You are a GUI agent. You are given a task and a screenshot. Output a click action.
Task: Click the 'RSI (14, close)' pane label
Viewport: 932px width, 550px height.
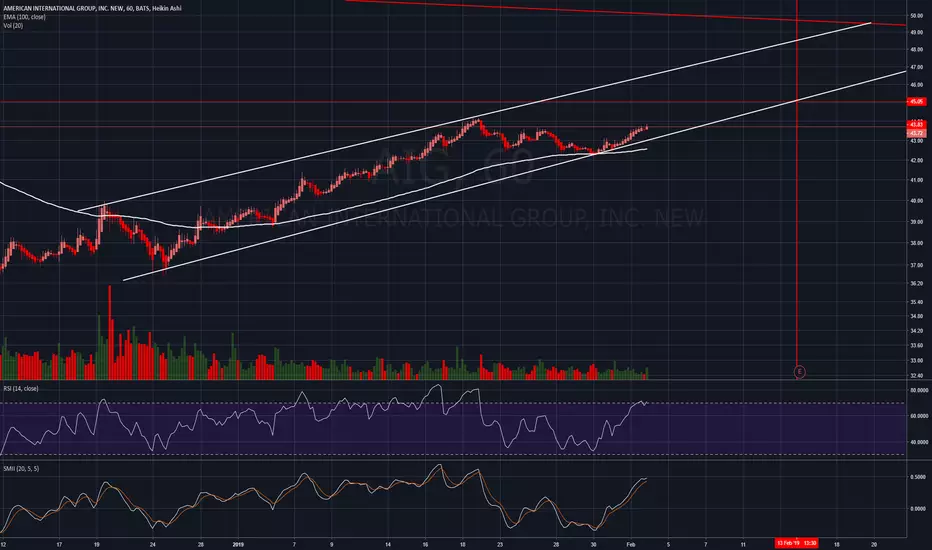[x=21, y=388]
